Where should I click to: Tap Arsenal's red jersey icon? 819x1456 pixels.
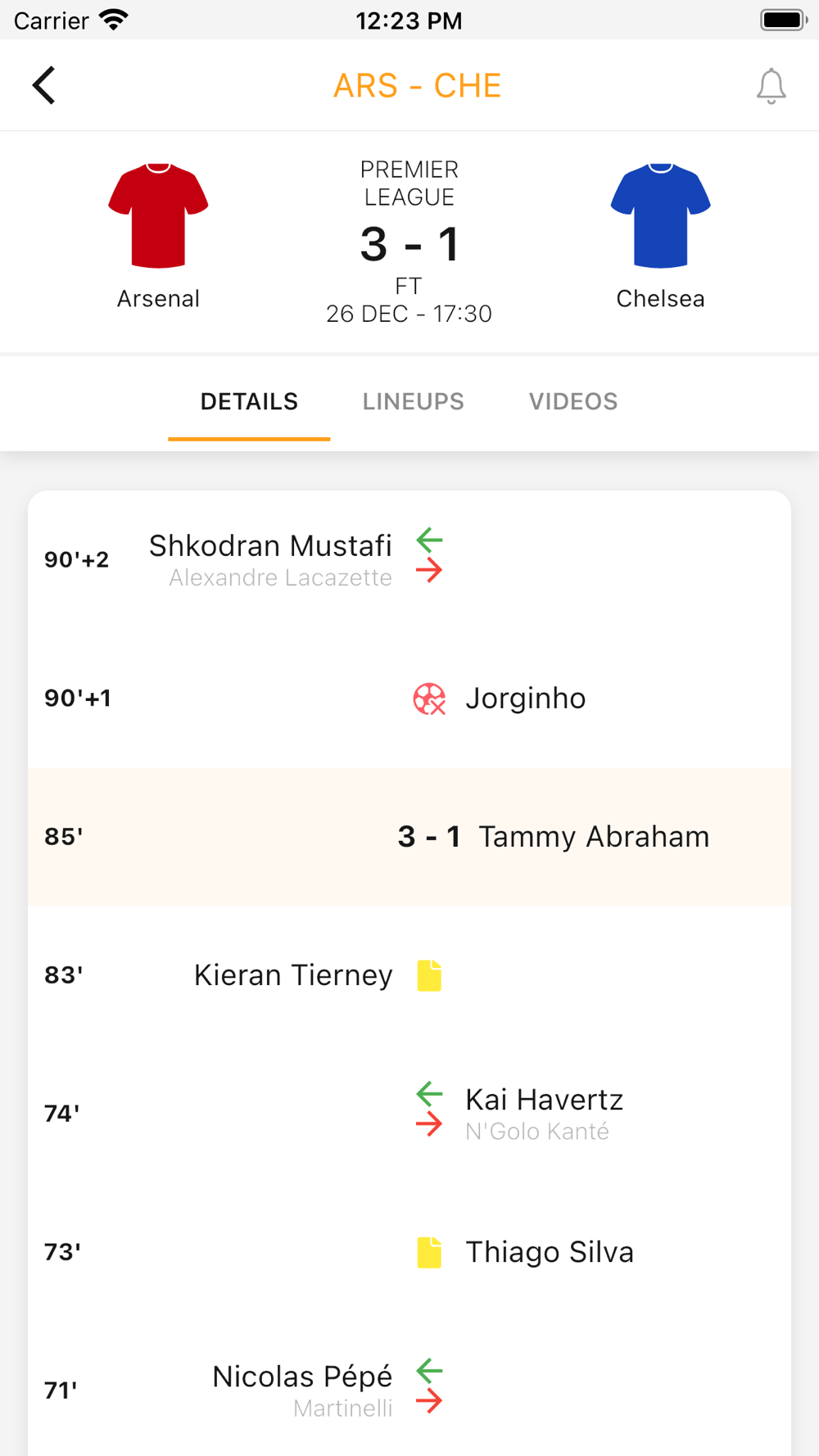coord(158,216)
